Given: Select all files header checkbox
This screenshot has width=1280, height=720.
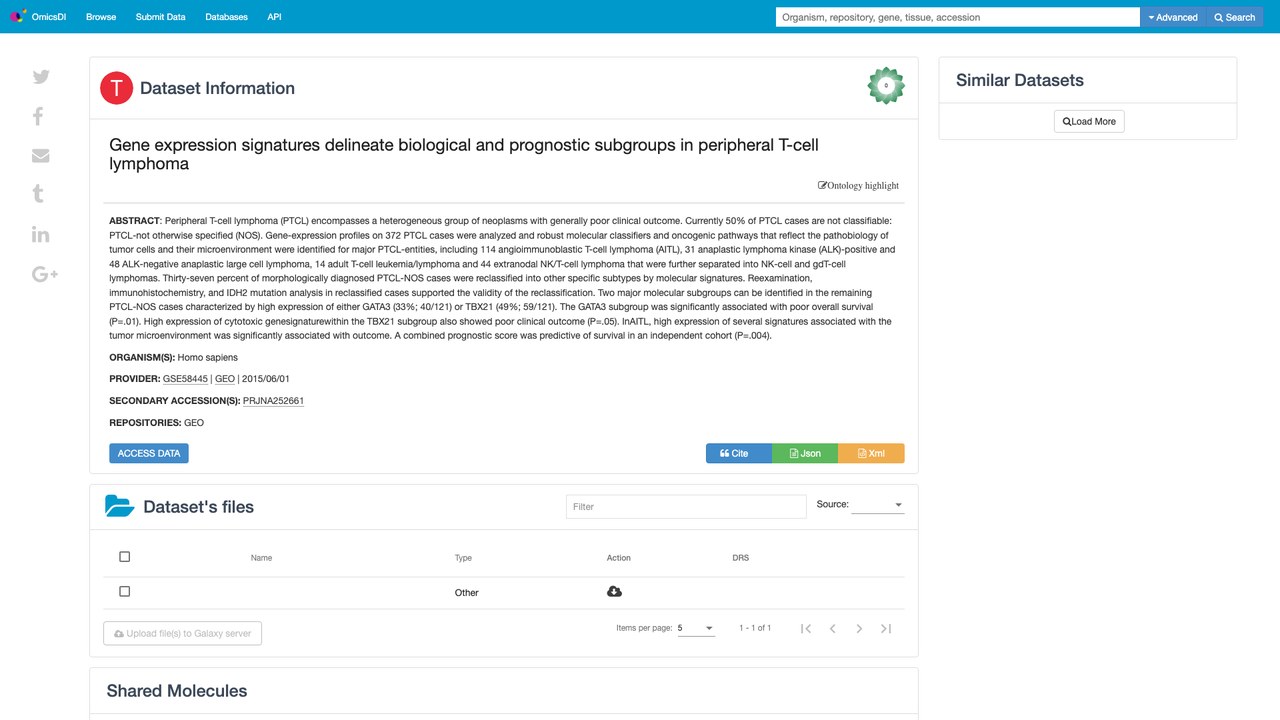Looking at the screenshot, I should coord(124,557).
